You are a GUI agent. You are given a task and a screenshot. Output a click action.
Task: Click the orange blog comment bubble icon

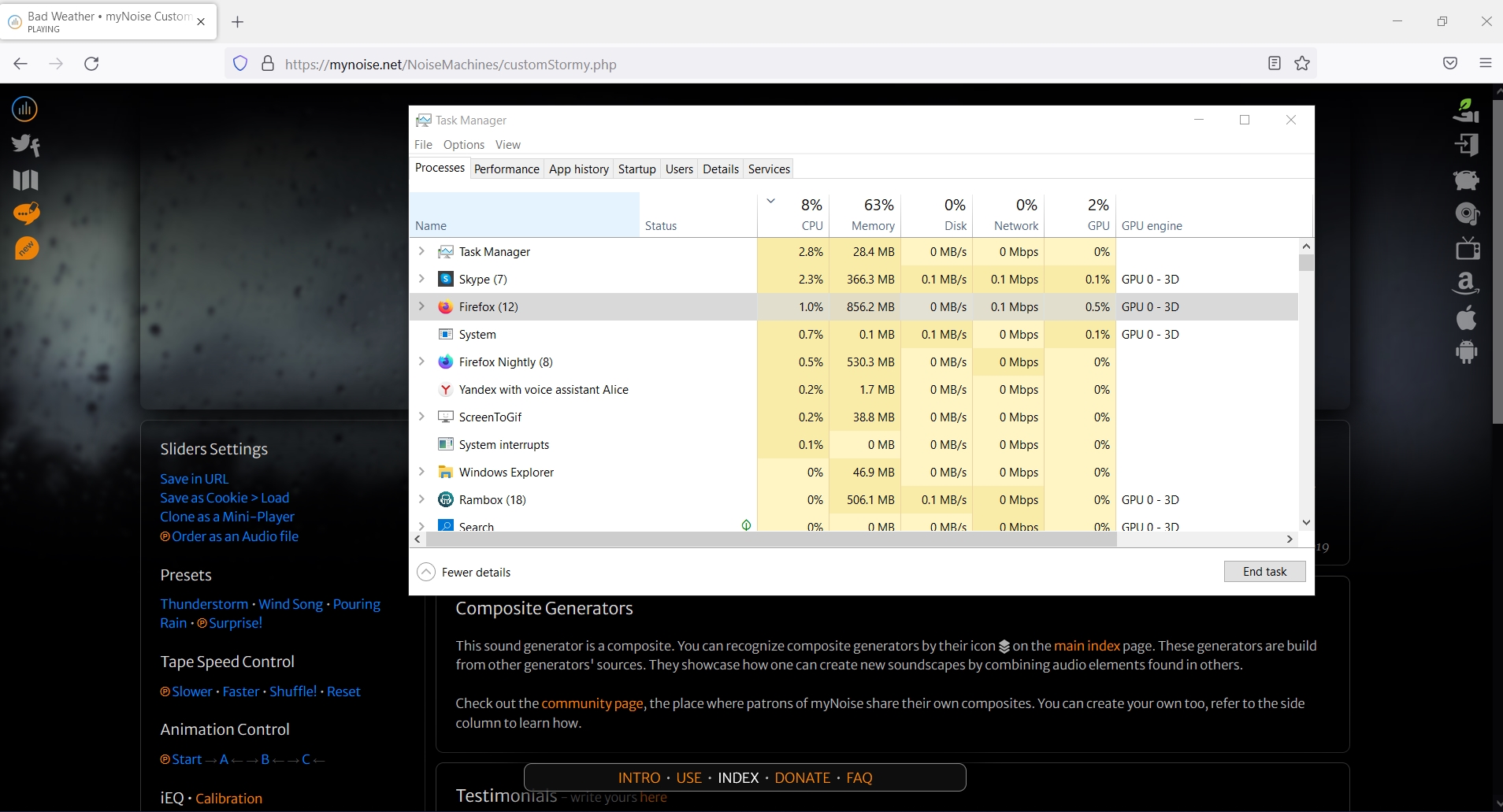[x=24, y=213]
